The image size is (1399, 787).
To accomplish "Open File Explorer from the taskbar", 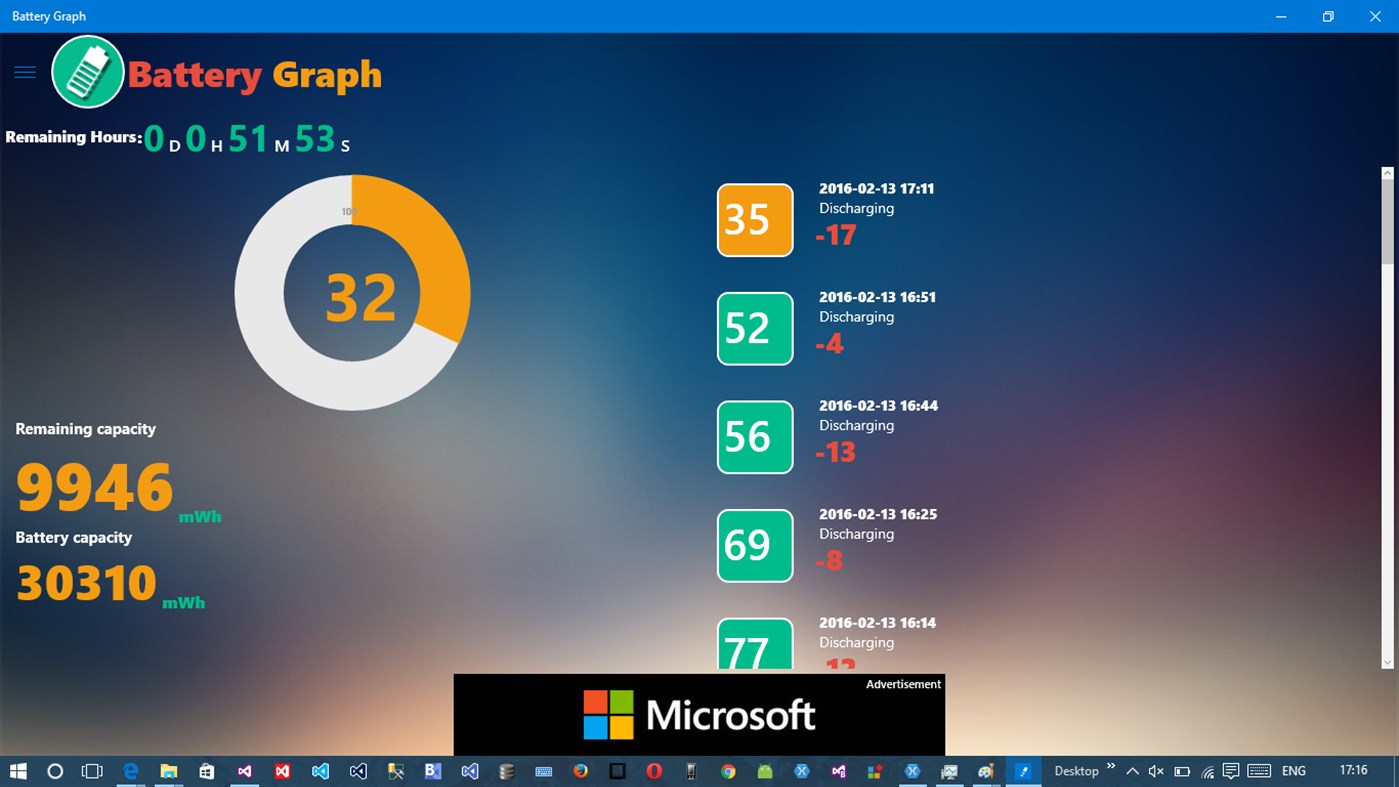I will point(168,771).
